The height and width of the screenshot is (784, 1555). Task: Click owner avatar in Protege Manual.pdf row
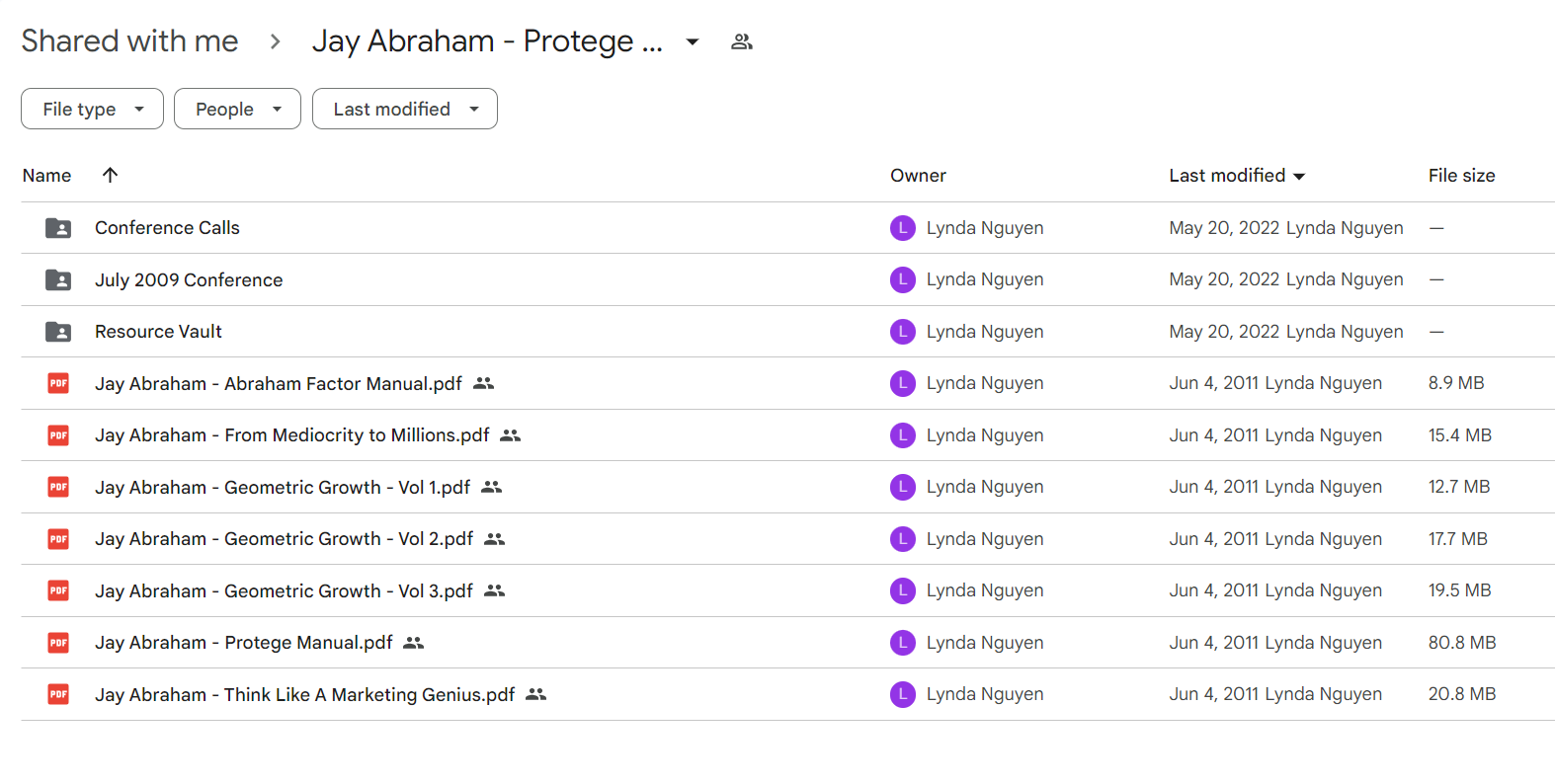(903, 643)
